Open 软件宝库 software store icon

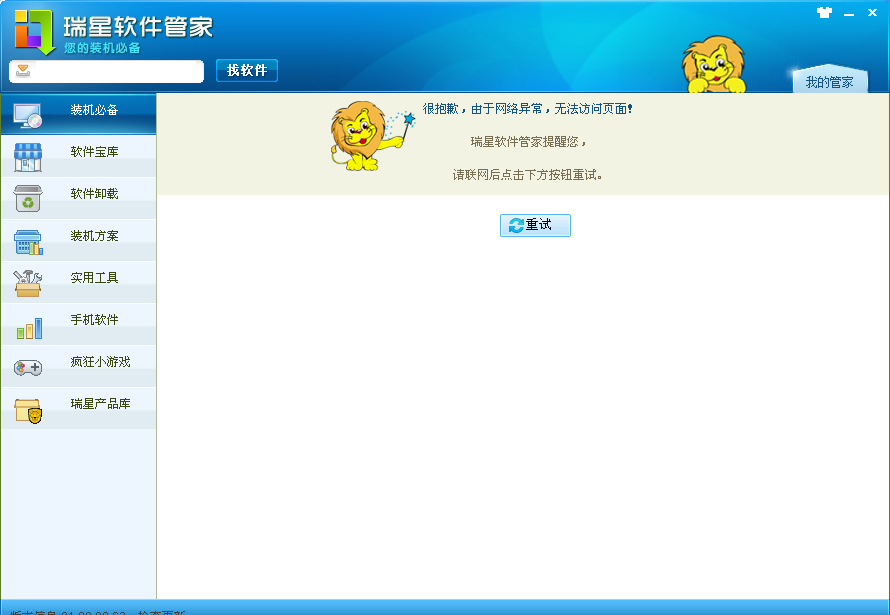(x=28, y=157)
